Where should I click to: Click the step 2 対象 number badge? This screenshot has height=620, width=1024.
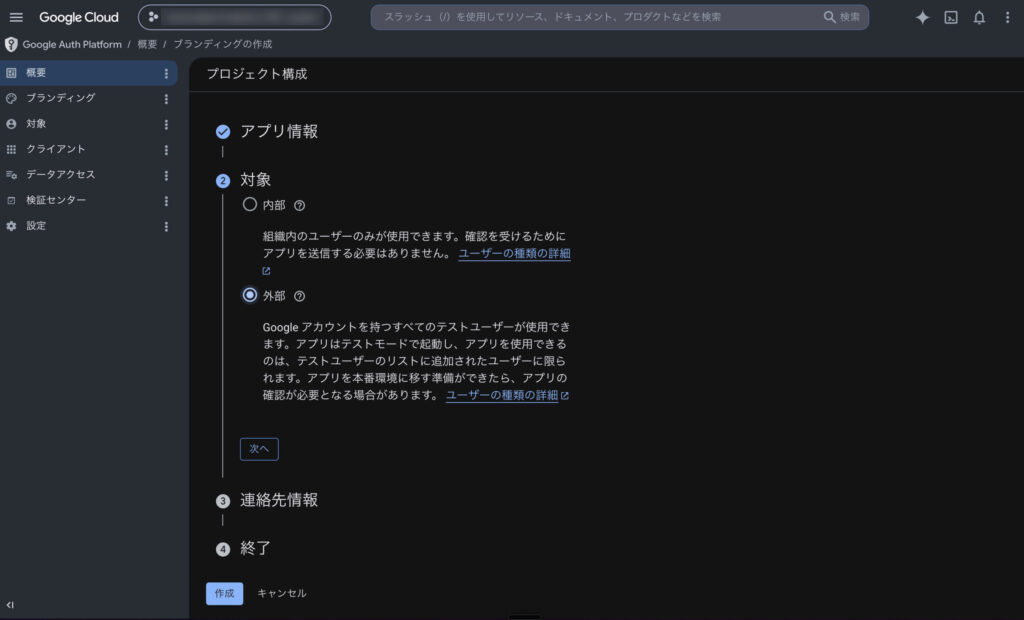pos(223,181)
